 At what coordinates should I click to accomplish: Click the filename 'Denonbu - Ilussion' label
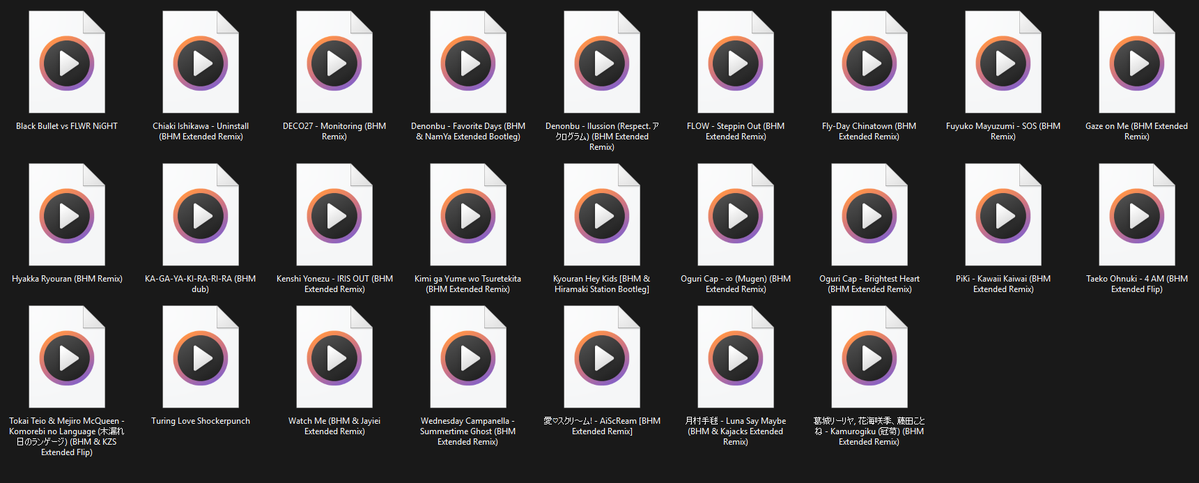(x=602, y=137)
